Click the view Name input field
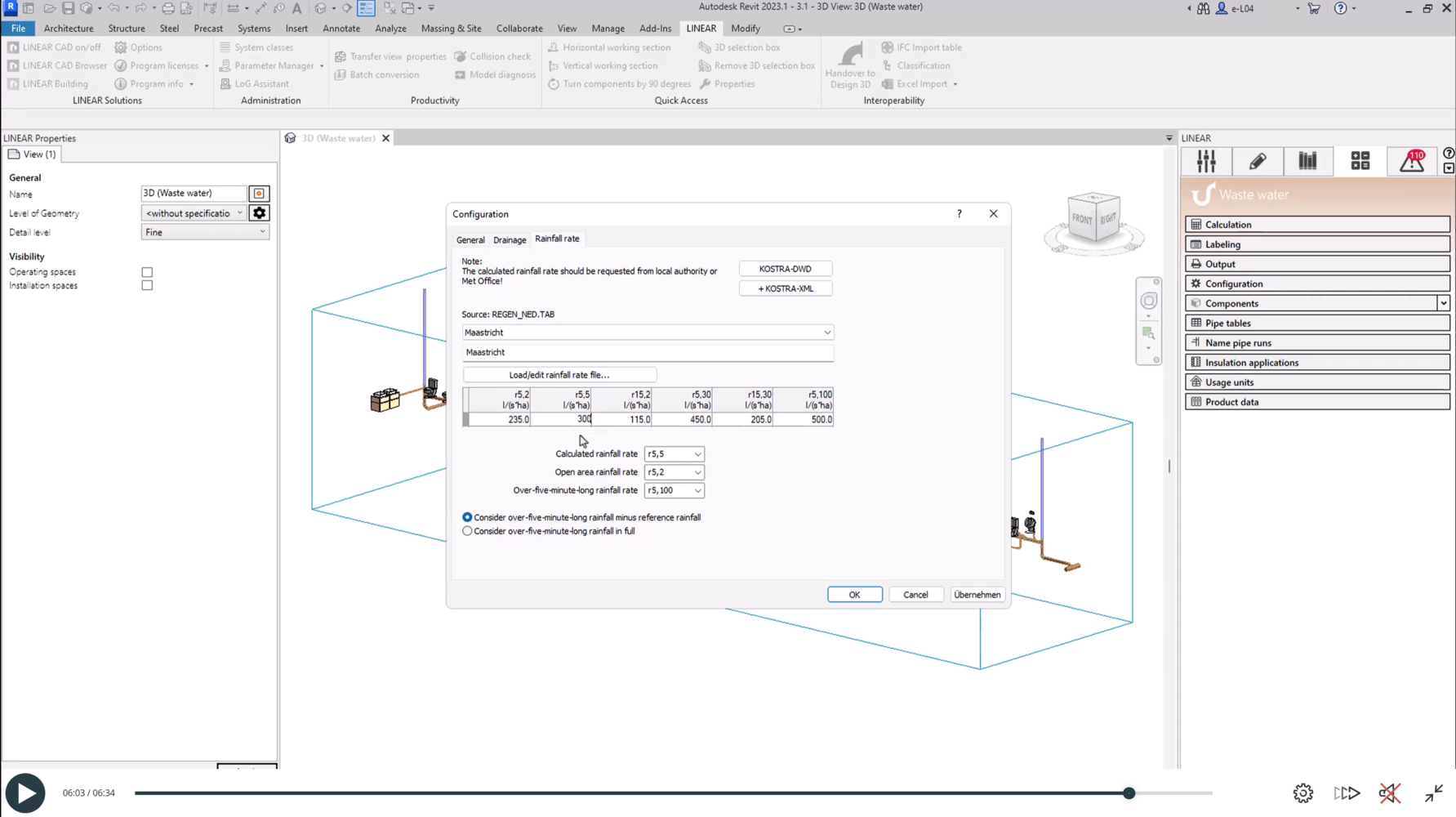Viewport: 1456px width, 817px height. click(x=194, y=194)
